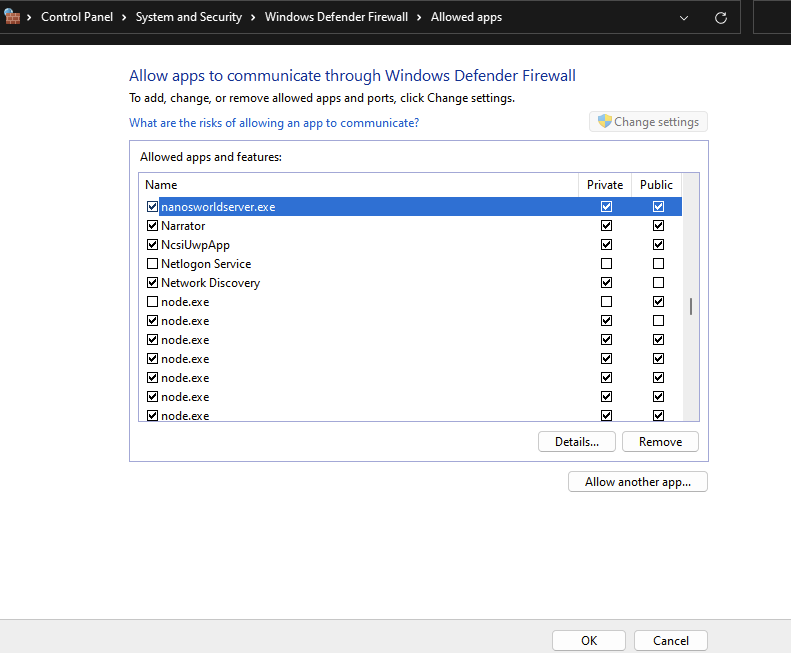This screenshot has width=791, height=653.
Task: Uncheck the NcsiUwpApp name checkbox
Action: pyautogui.click(x=152, y=245)
